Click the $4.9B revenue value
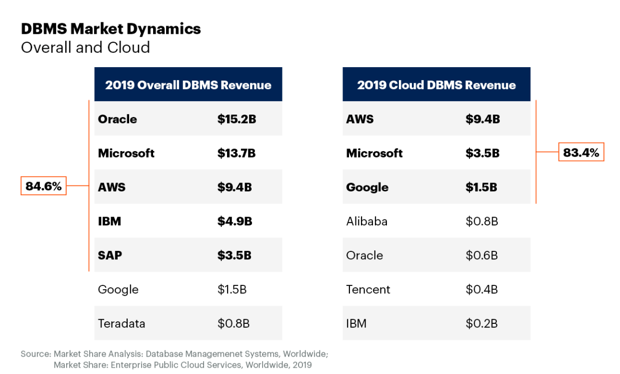 (x=234, y=221)
